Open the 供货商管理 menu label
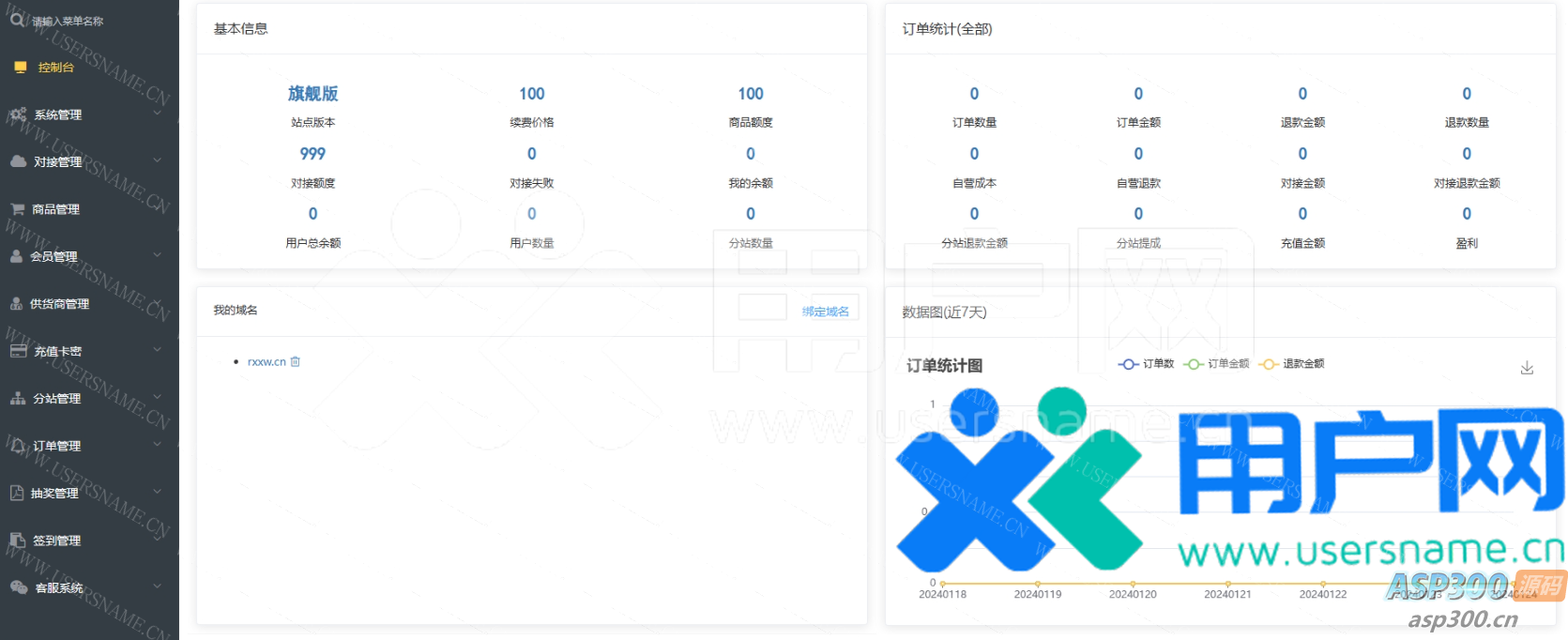This screenshot has width=1568, height=640. 60,303
